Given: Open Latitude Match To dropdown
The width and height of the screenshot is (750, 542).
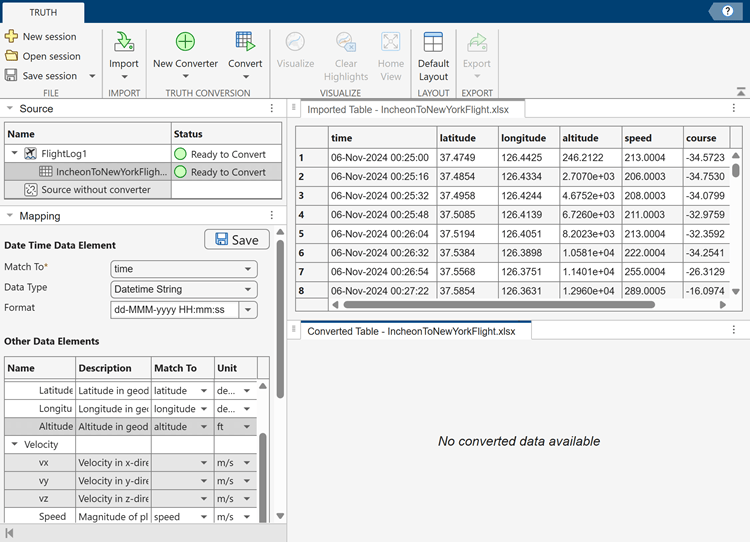Looking at the screenshot, I should coord(204,391).
